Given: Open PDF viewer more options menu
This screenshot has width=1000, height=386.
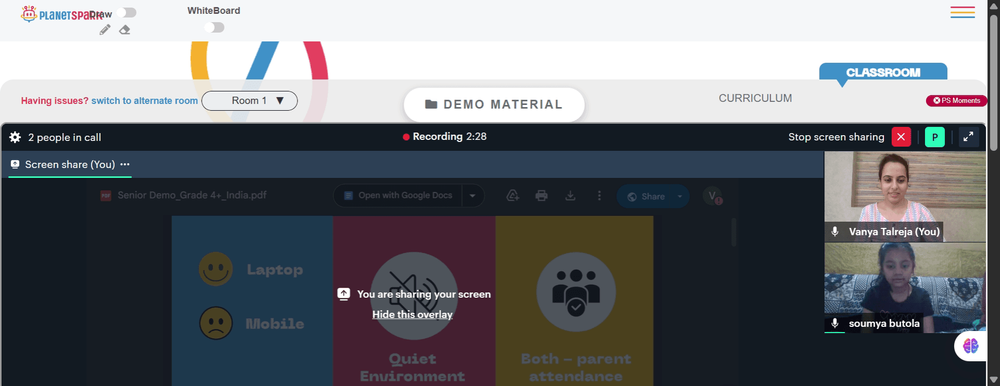Looking at the screenshot, I should pos(599,196).
